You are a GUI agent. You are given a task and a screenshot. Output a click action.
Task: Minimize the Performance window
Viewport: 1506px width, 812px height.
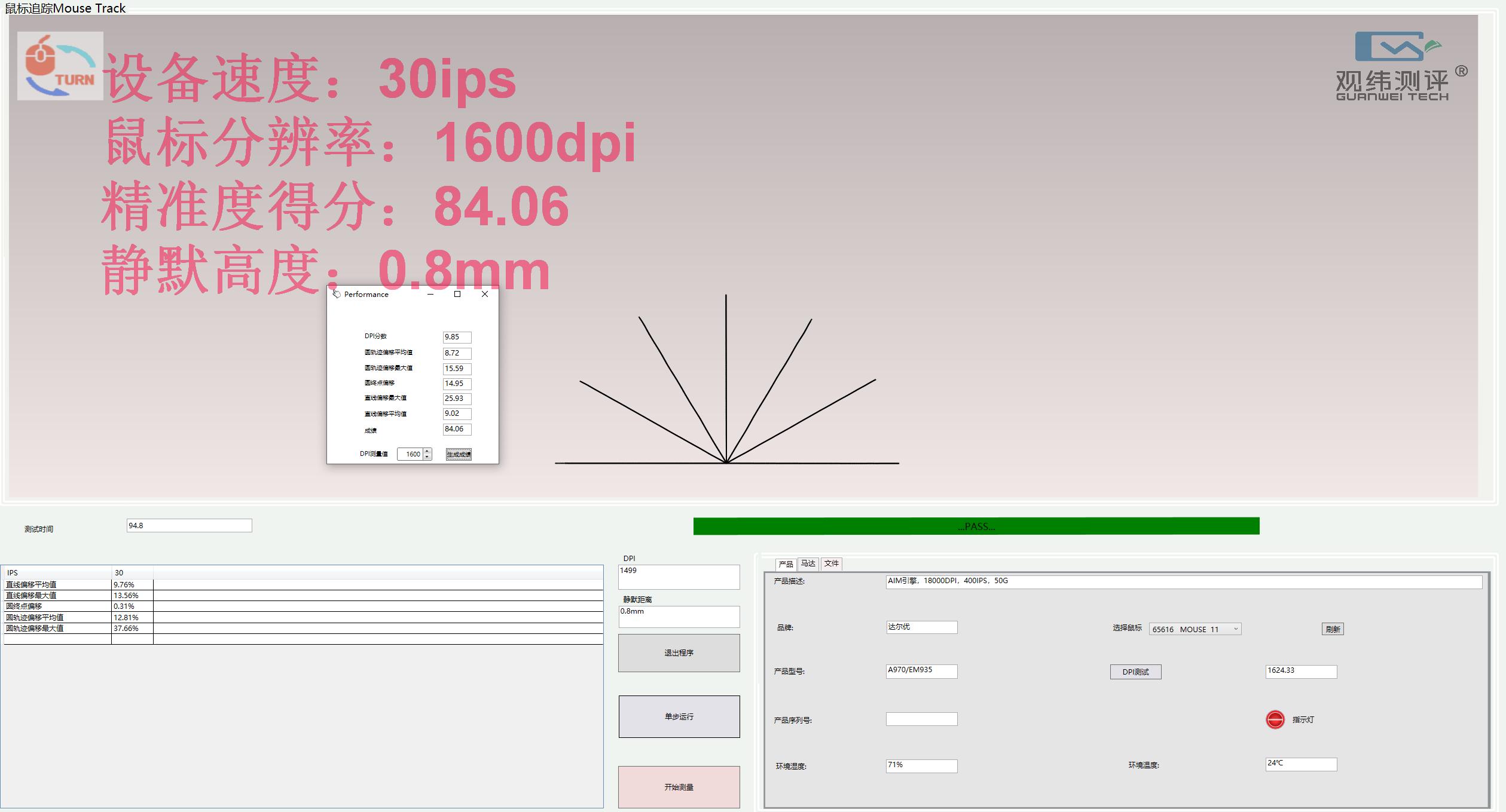(430, 294)
